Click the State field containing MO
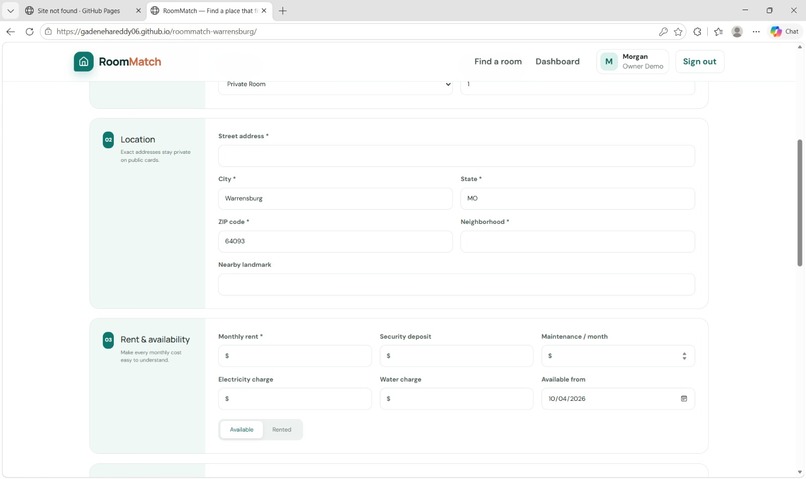 pyautogui.click(x=578, y=198)
